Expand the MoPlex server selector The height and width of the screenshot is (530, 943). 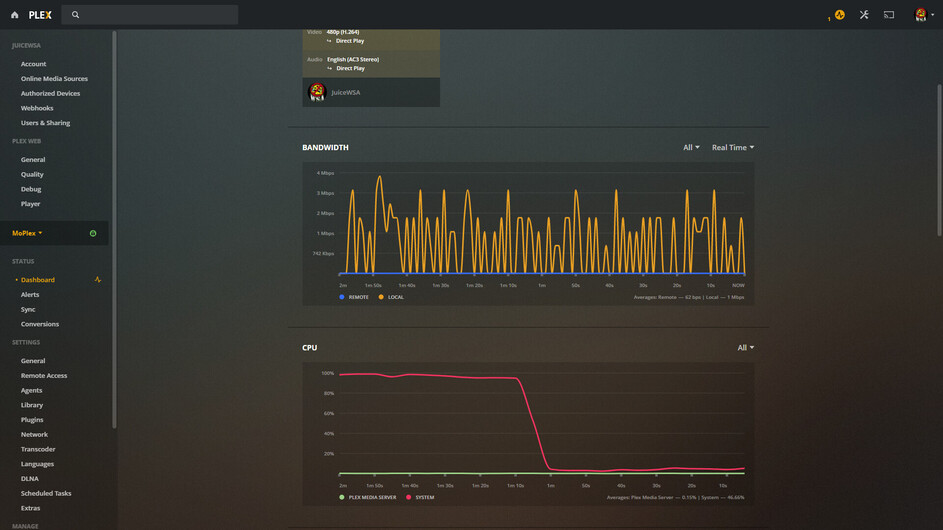pos(28,233)
